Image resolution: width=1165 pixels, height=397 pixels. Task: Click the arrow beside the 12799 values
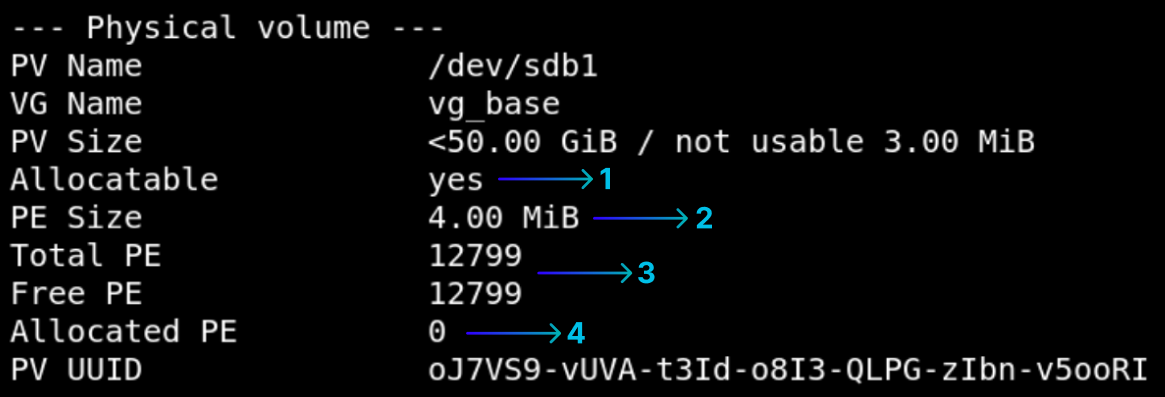[x=585, y=274]
